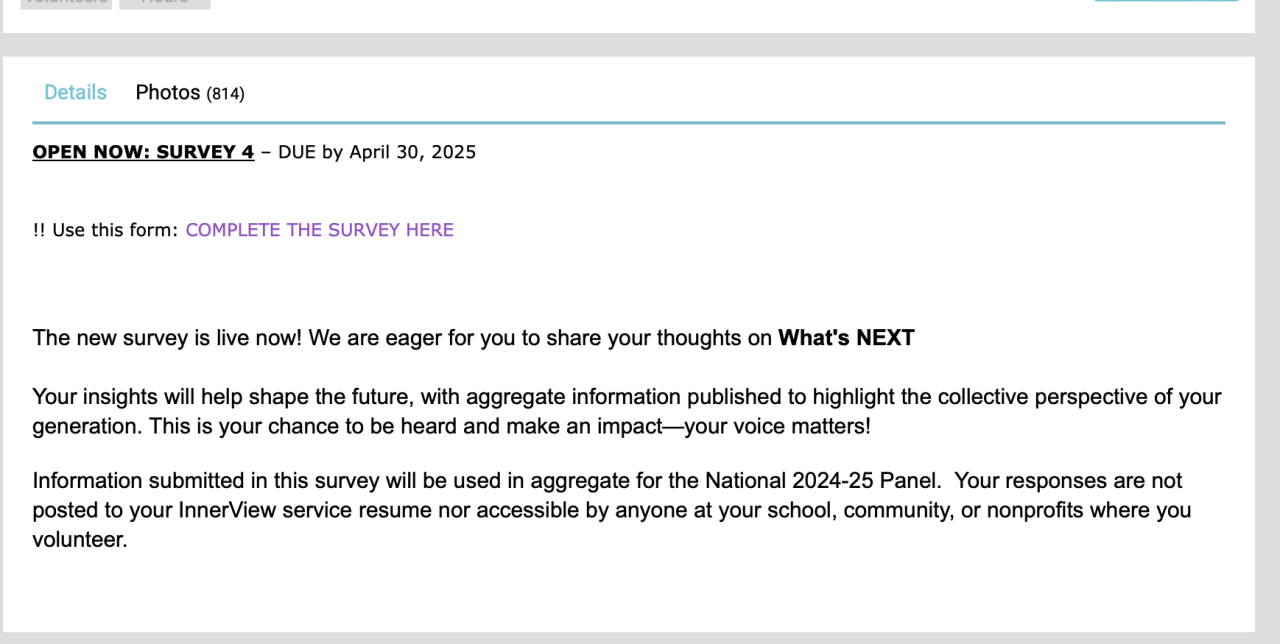Click the DUE by April 30, 2025 text
Viewport: 1280px width, 644px height.
[377, 152]
